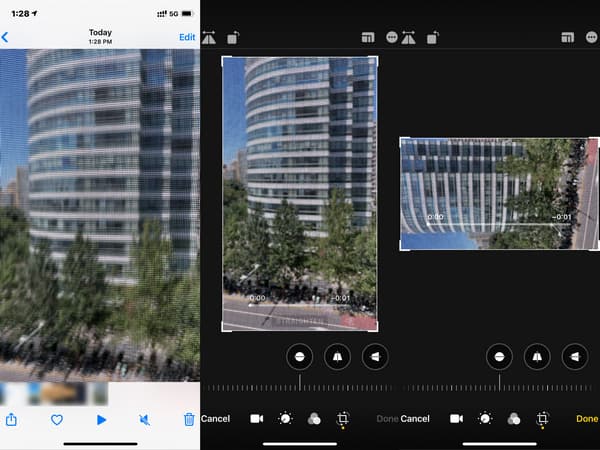Tap the portrait video preview in middle editor

tap(300, 194)
